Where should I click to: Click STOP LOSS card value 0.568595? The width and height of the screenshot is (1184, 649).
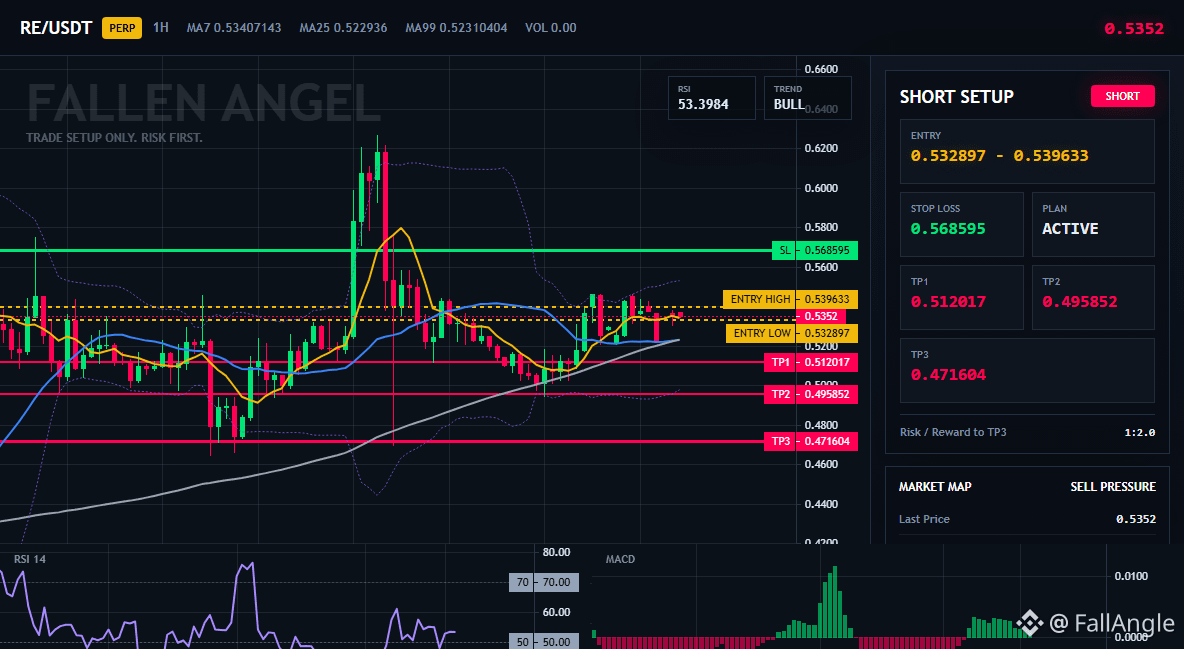tap(948, 229)
